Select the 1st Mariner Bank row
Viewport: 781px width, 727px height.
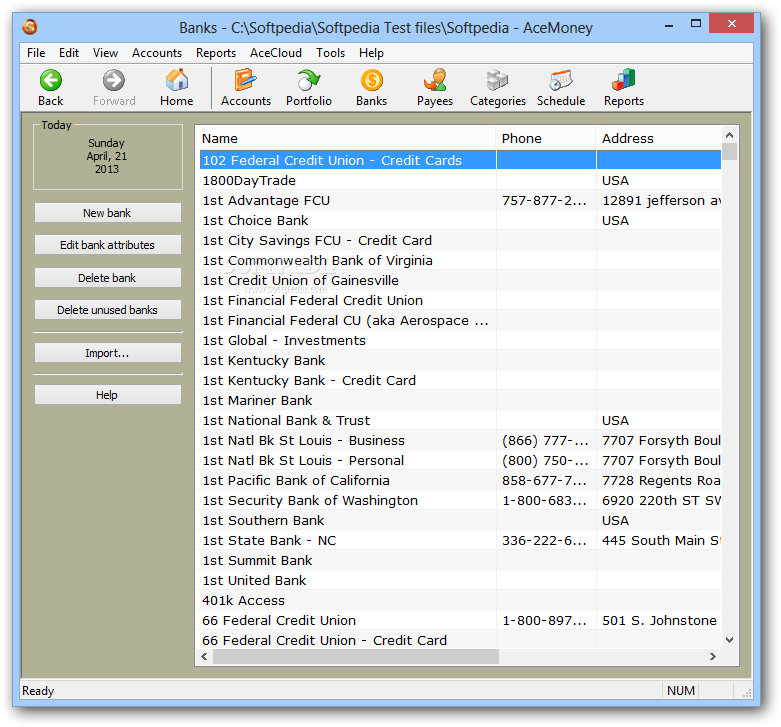coord(459,400)
